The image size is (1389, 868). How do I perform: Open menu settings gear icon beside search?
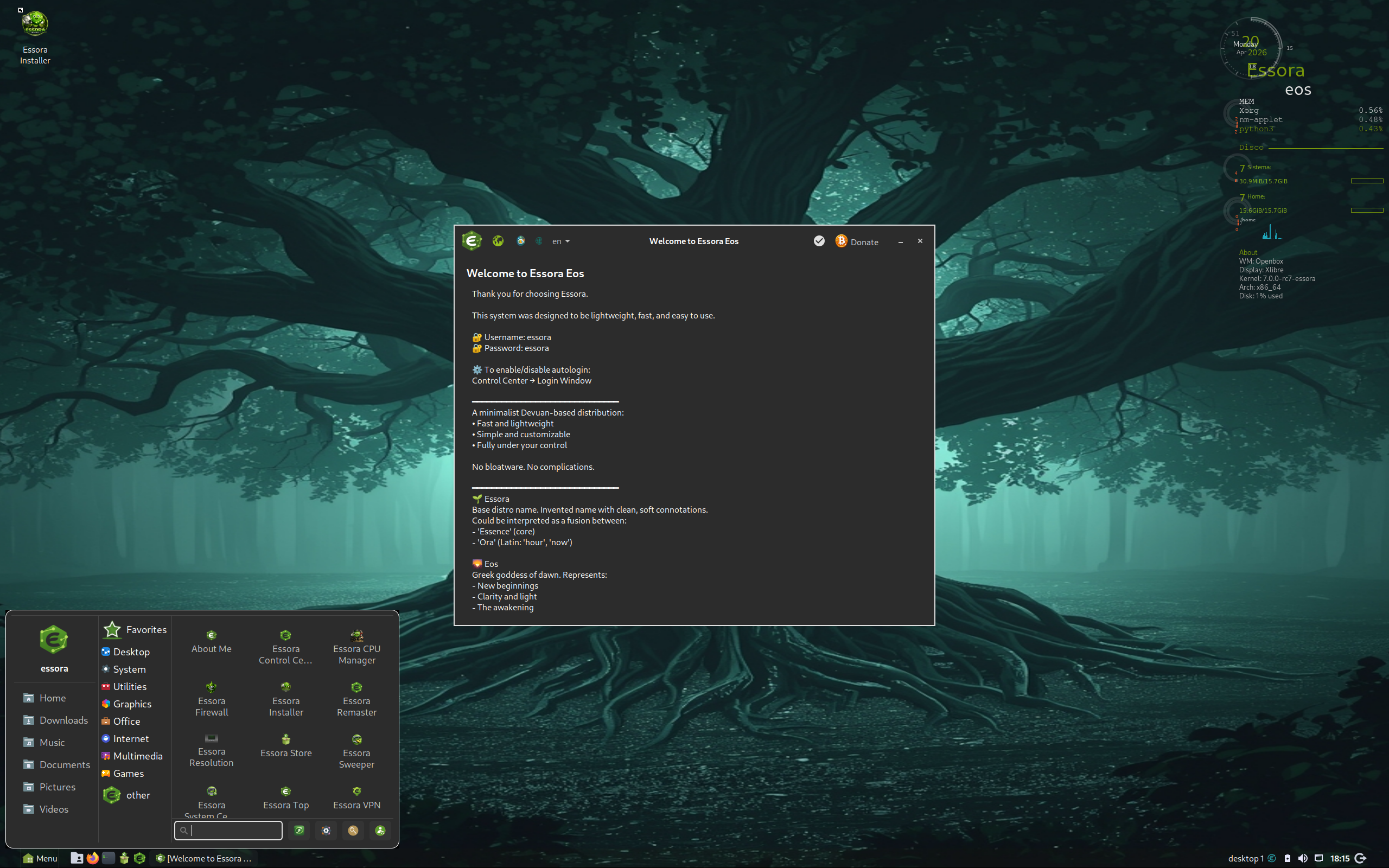coord(326,830)
